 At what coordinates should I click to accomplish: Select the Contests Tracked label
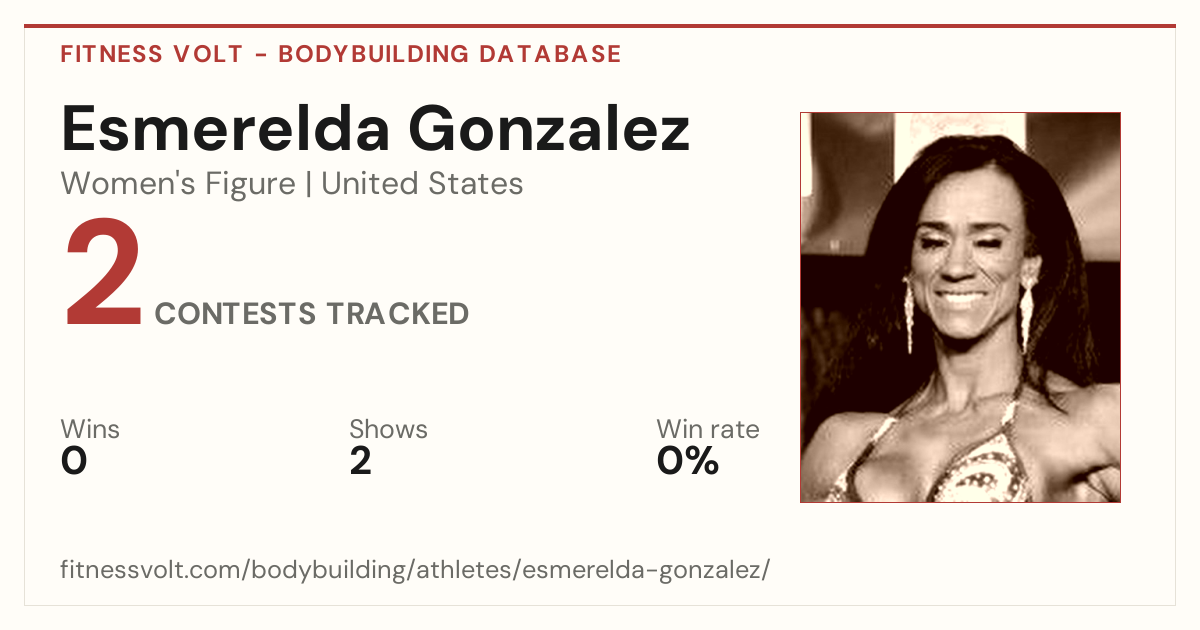pos(312,314)
